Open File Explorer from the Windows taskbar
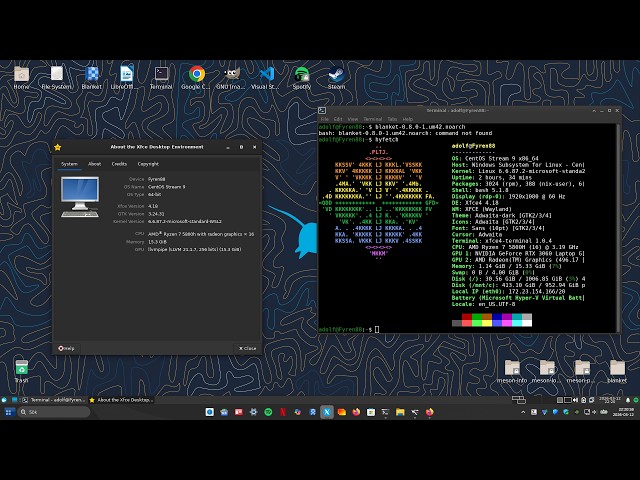Viewport: 640px width, 480px height. click(x=400, y=412)
